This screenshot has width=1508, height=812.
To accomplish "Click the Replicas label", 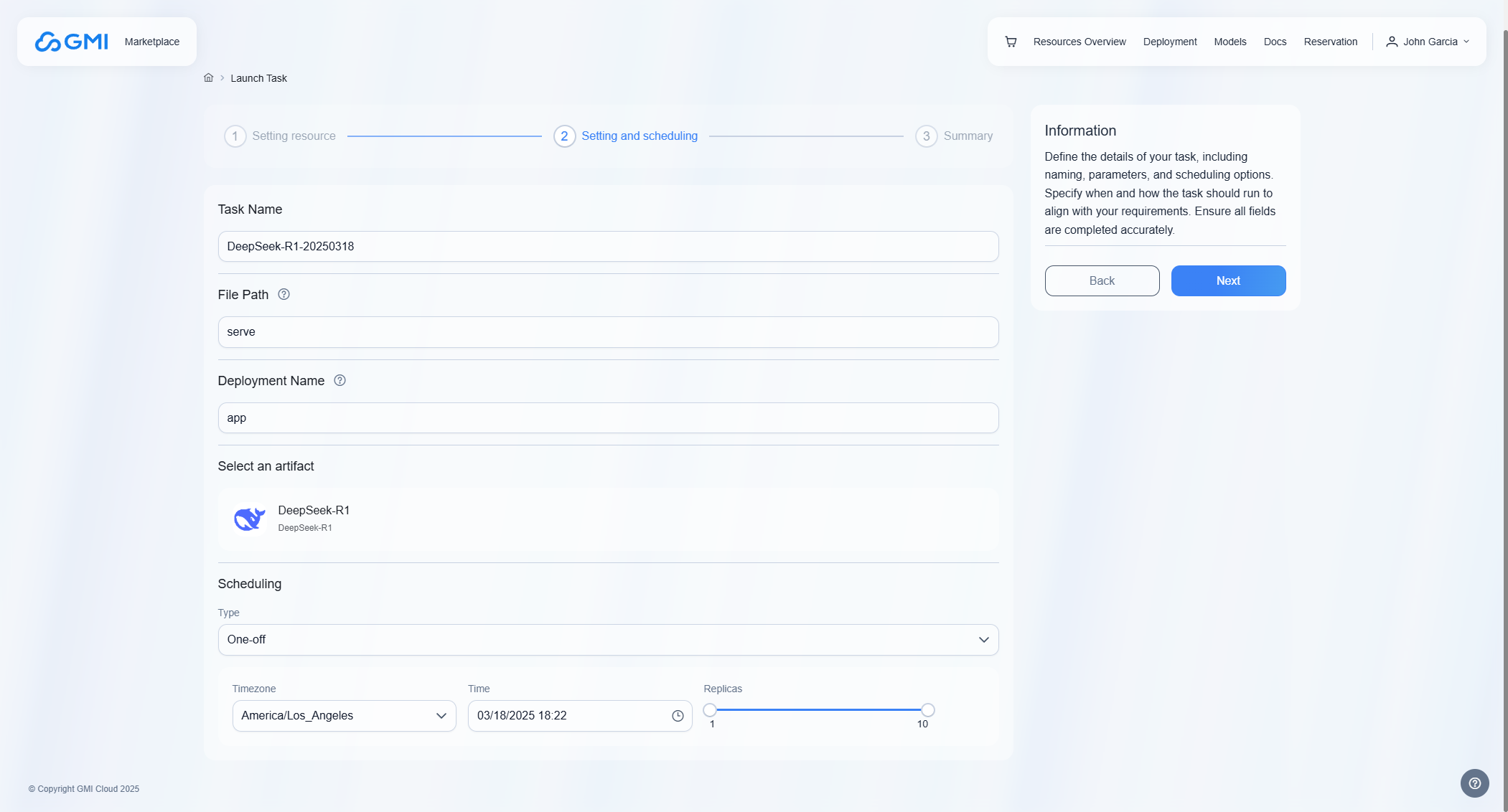I will pos(723,689).
